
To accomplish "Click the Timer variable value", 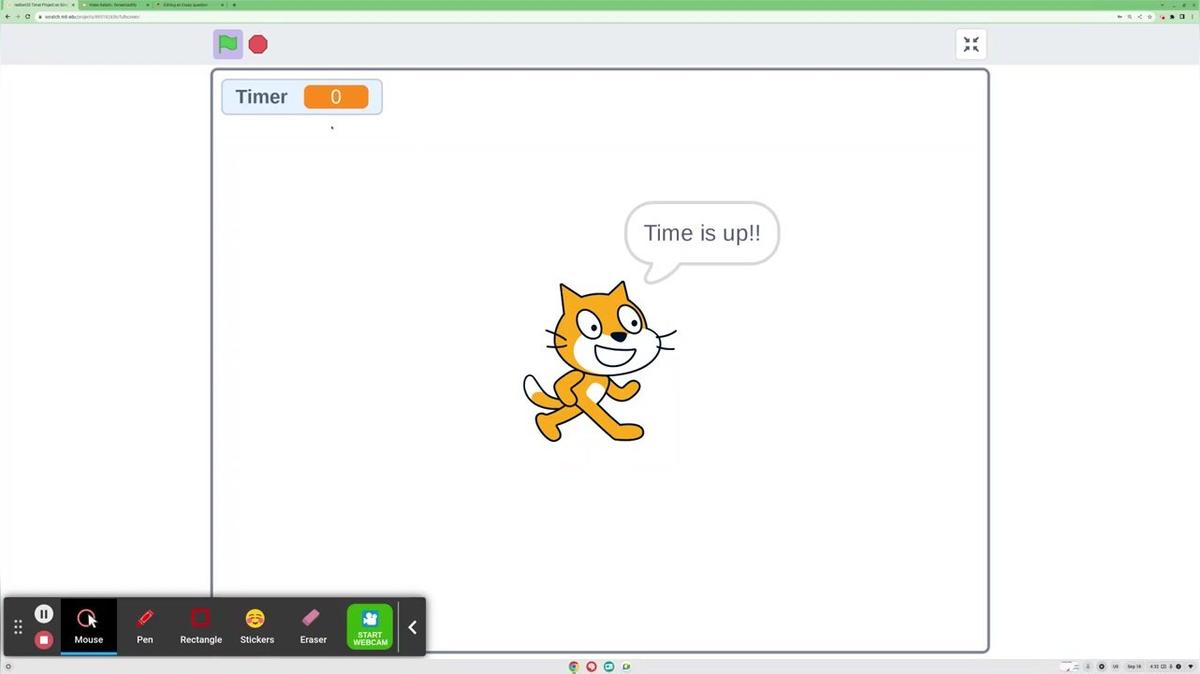I will pyautogui.click(x=336, y=97).
